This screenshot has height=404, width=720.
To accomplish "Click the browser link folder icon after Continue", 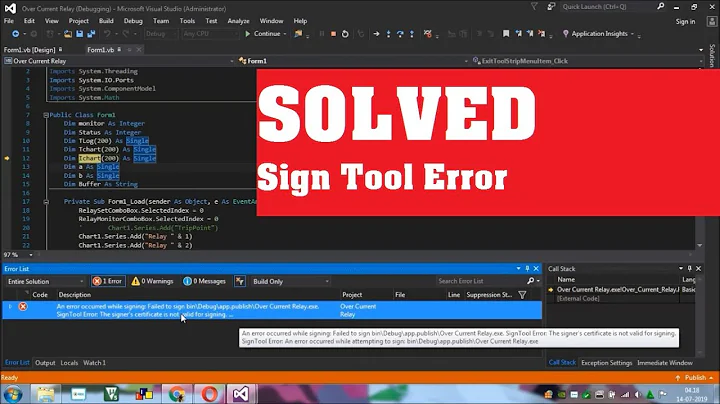I will click(x=299, y=34).
